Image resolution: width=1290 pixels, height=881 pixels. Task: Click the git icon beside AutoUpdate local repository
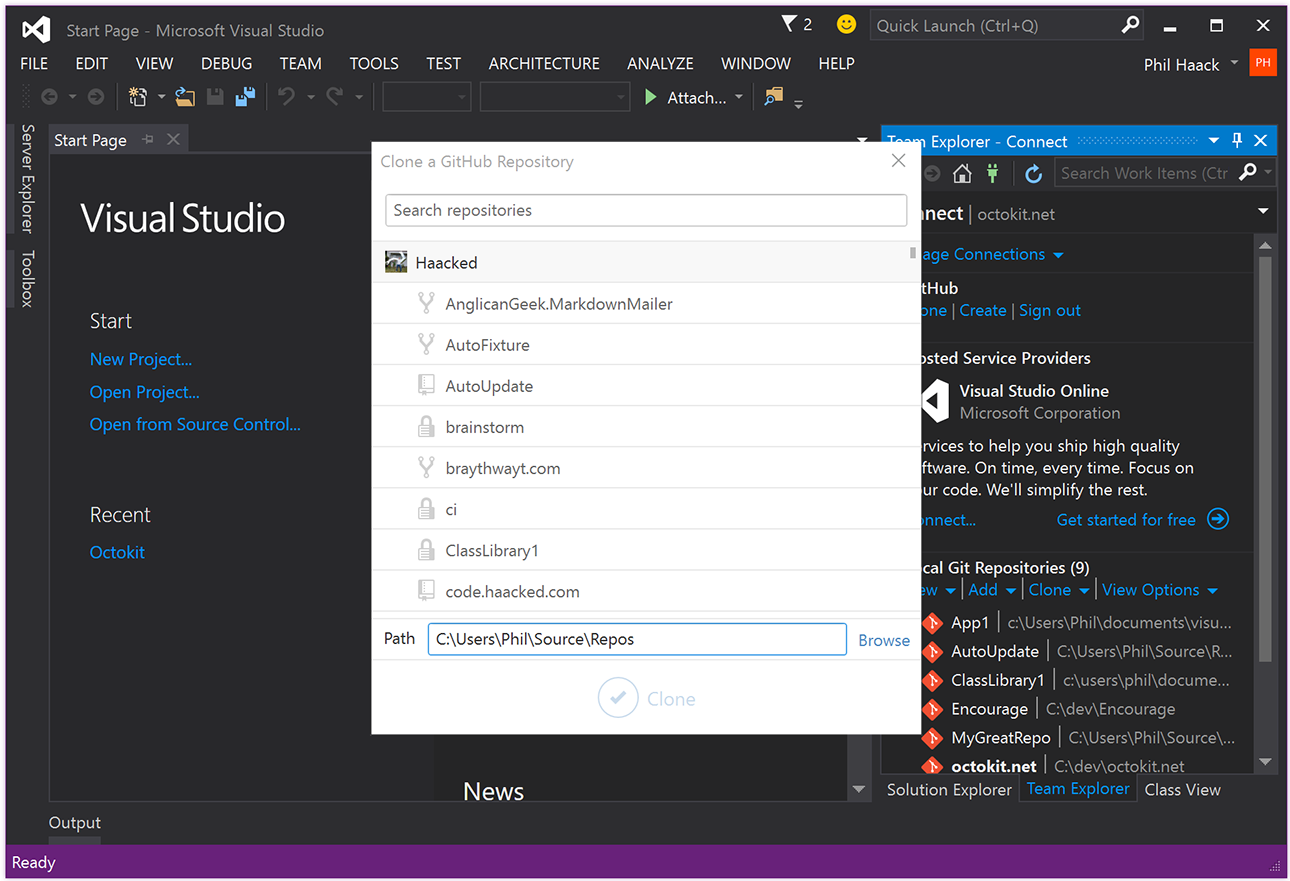(932, 652)
